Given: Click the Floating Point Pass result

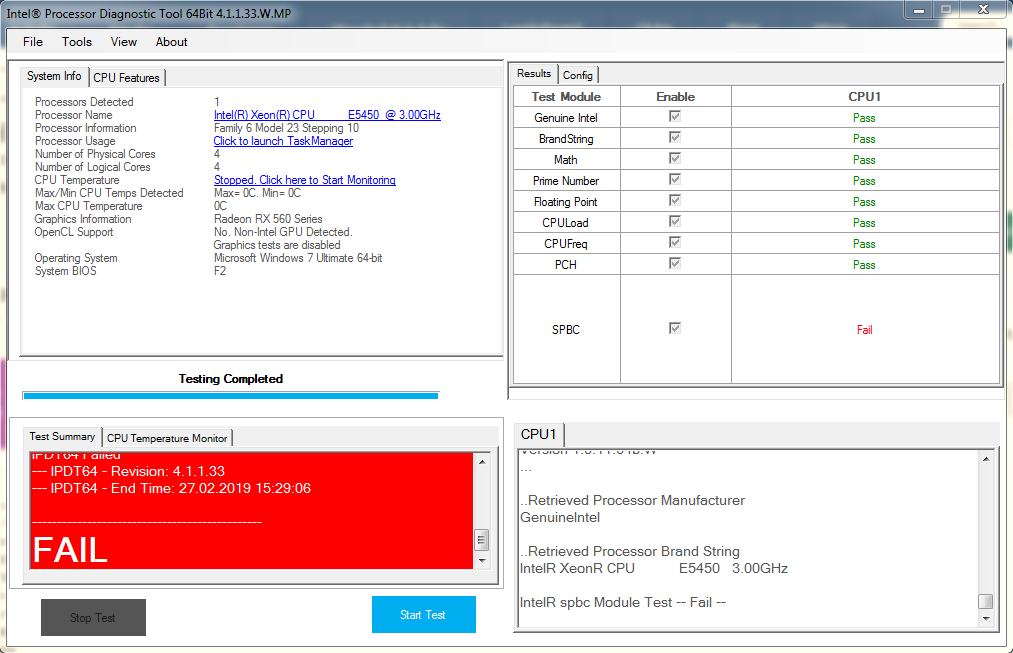Looking at the screenshot, I should tap(864, 202).
